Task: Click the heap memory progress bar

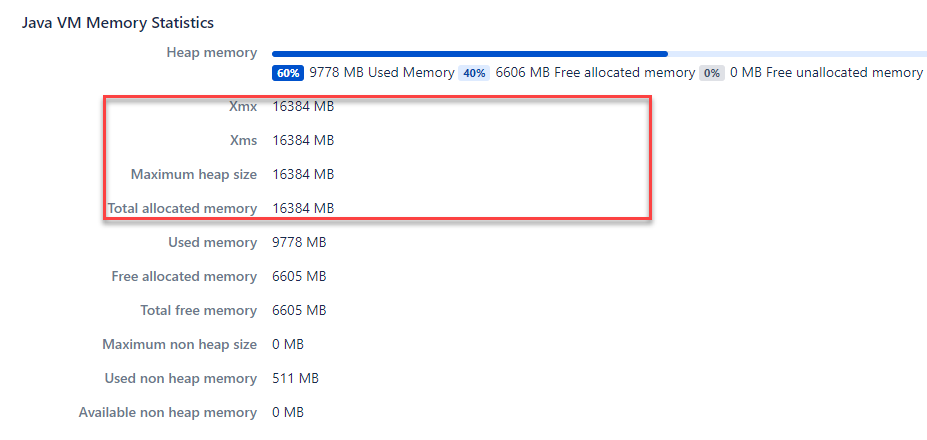Action: (599, 54)
